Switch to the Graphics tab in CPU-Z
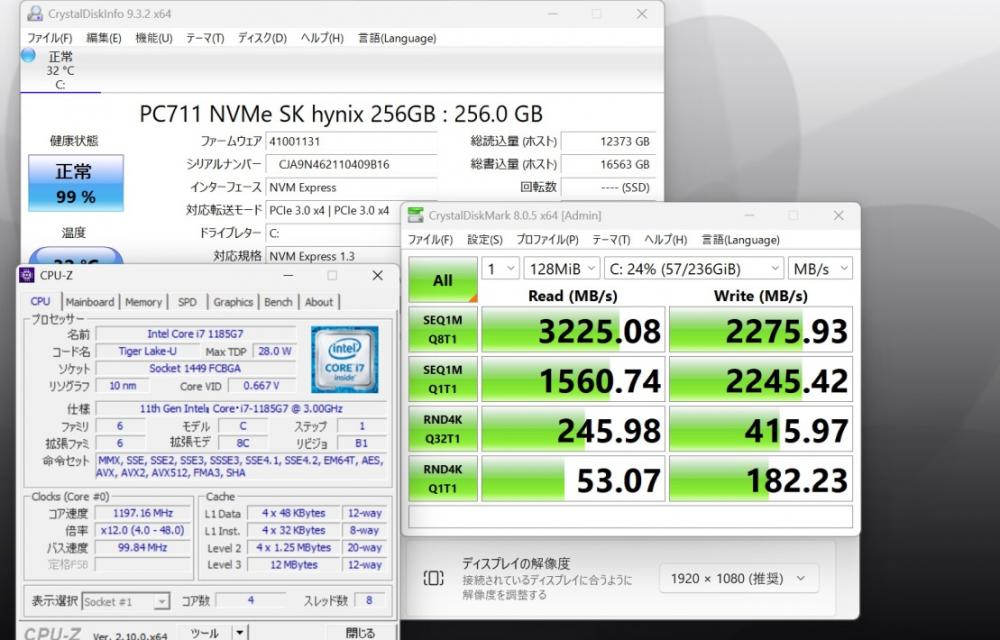 [233, 302]
